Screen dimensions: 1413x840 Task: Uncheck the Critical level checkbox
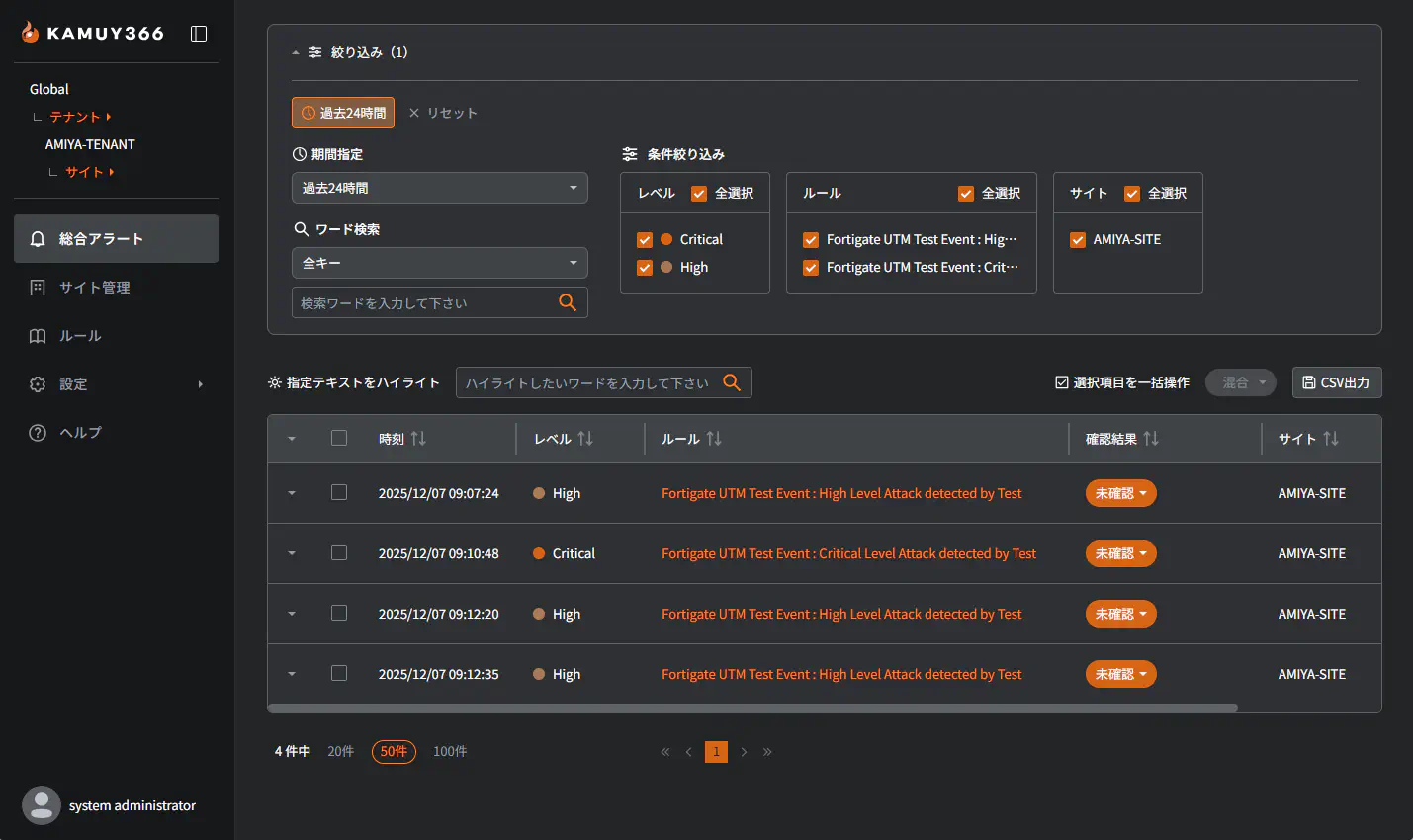coord(645,240)
